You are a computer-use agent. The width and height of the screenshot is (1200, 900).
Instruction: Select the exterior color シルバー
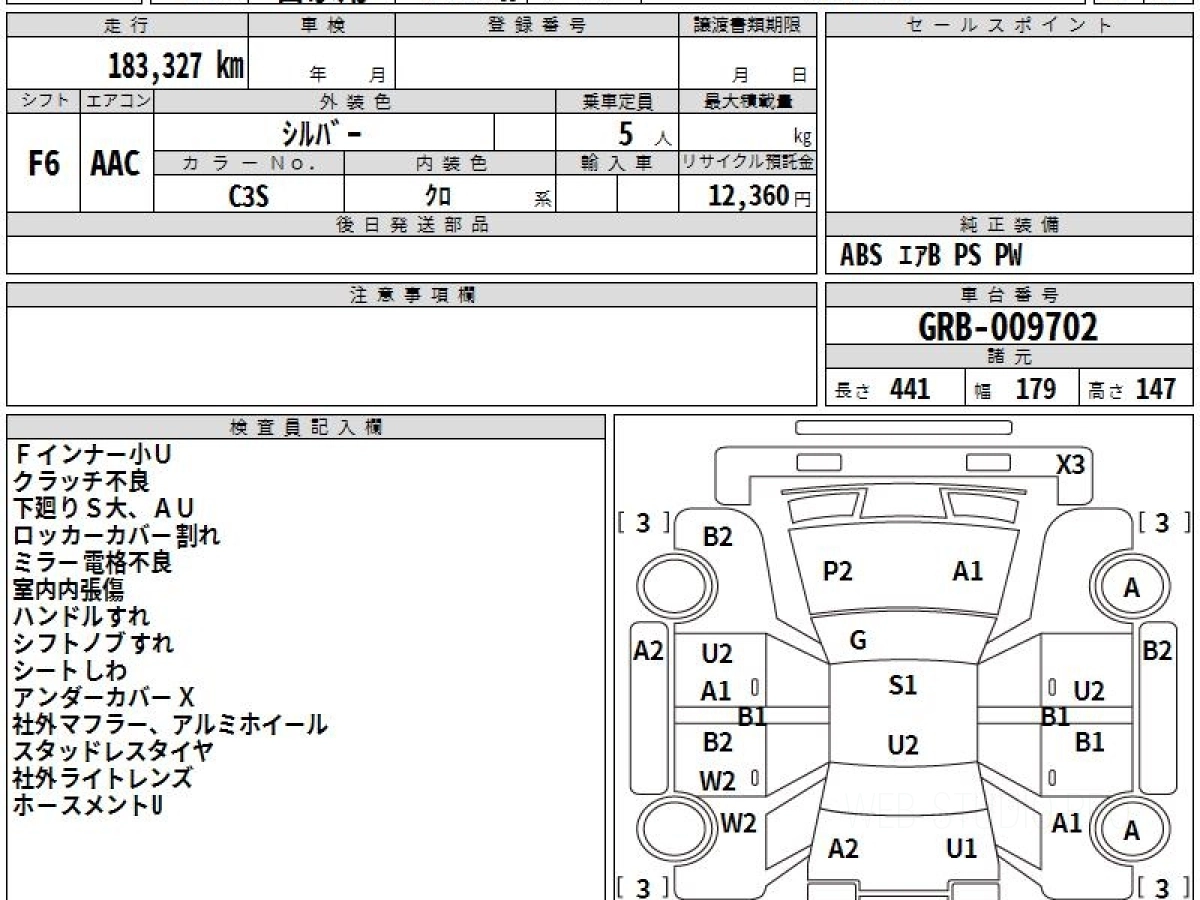point(320,133)
